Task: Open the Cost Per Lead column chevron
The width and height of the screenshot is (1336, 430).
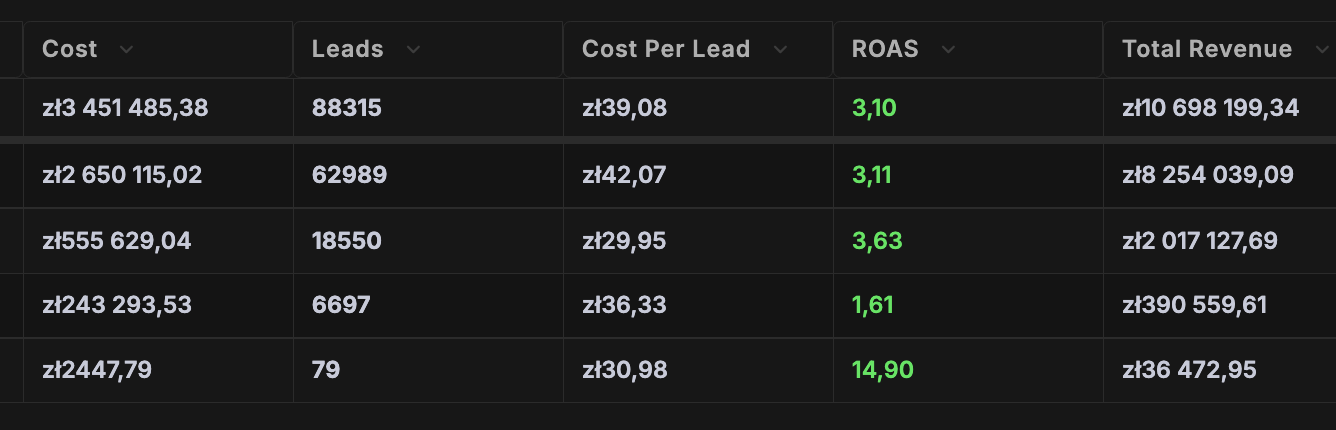Action: (x=780, y=50)
